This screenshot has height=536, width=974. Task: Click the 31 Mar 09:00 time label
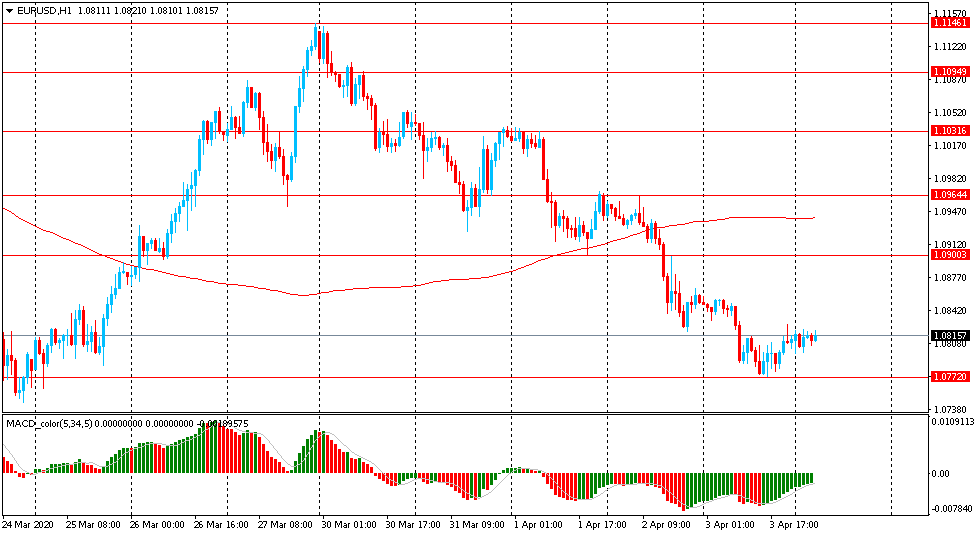tap(477, 524)
